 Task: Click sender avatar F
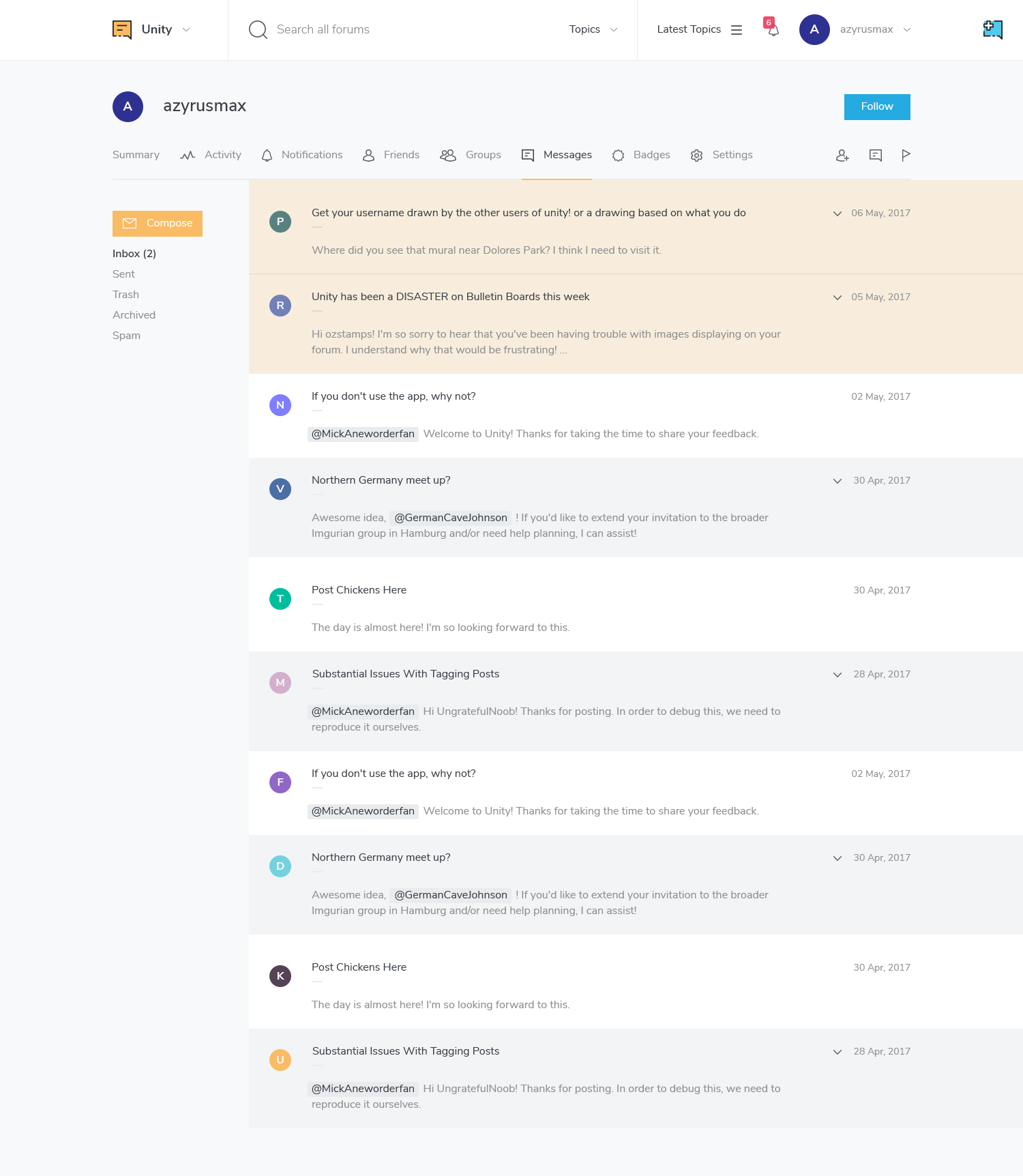click(280, 782)
